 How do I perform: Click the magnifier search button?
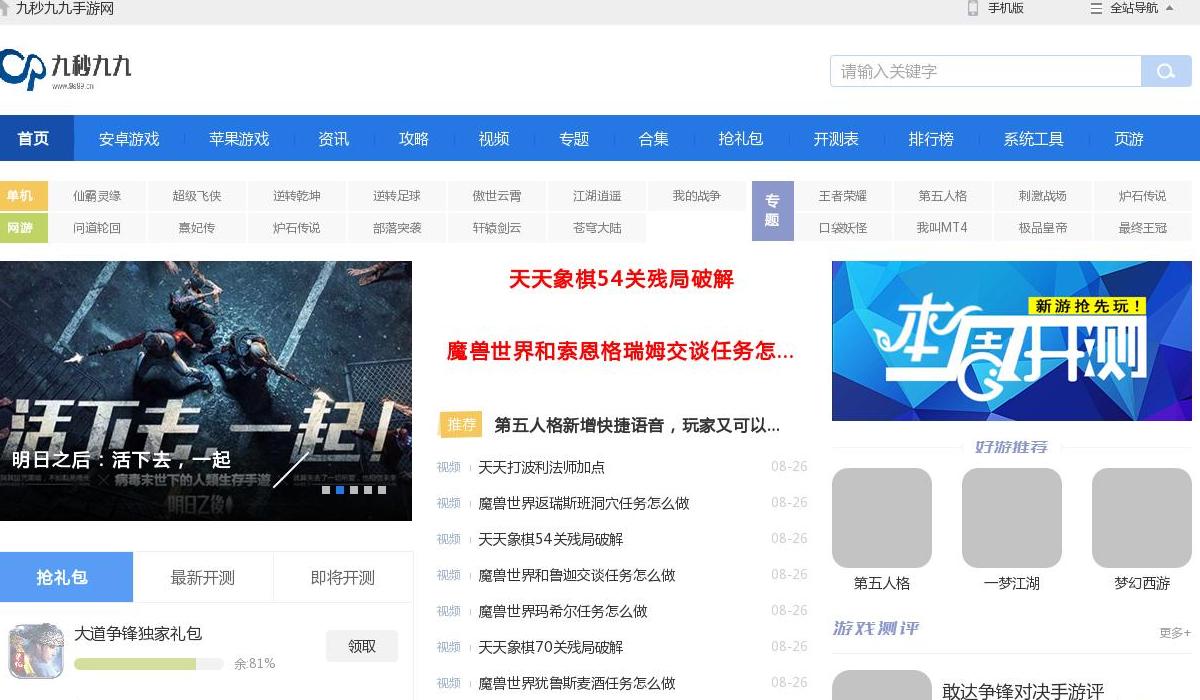[1166, 71]
